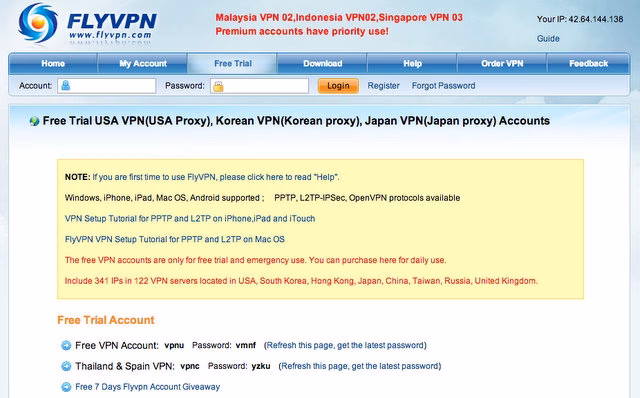The height and width of the screenshot is (398, 640).
Task: Click the Windows, iPhone, iPad supported protocols line
Action: (262, 198)
